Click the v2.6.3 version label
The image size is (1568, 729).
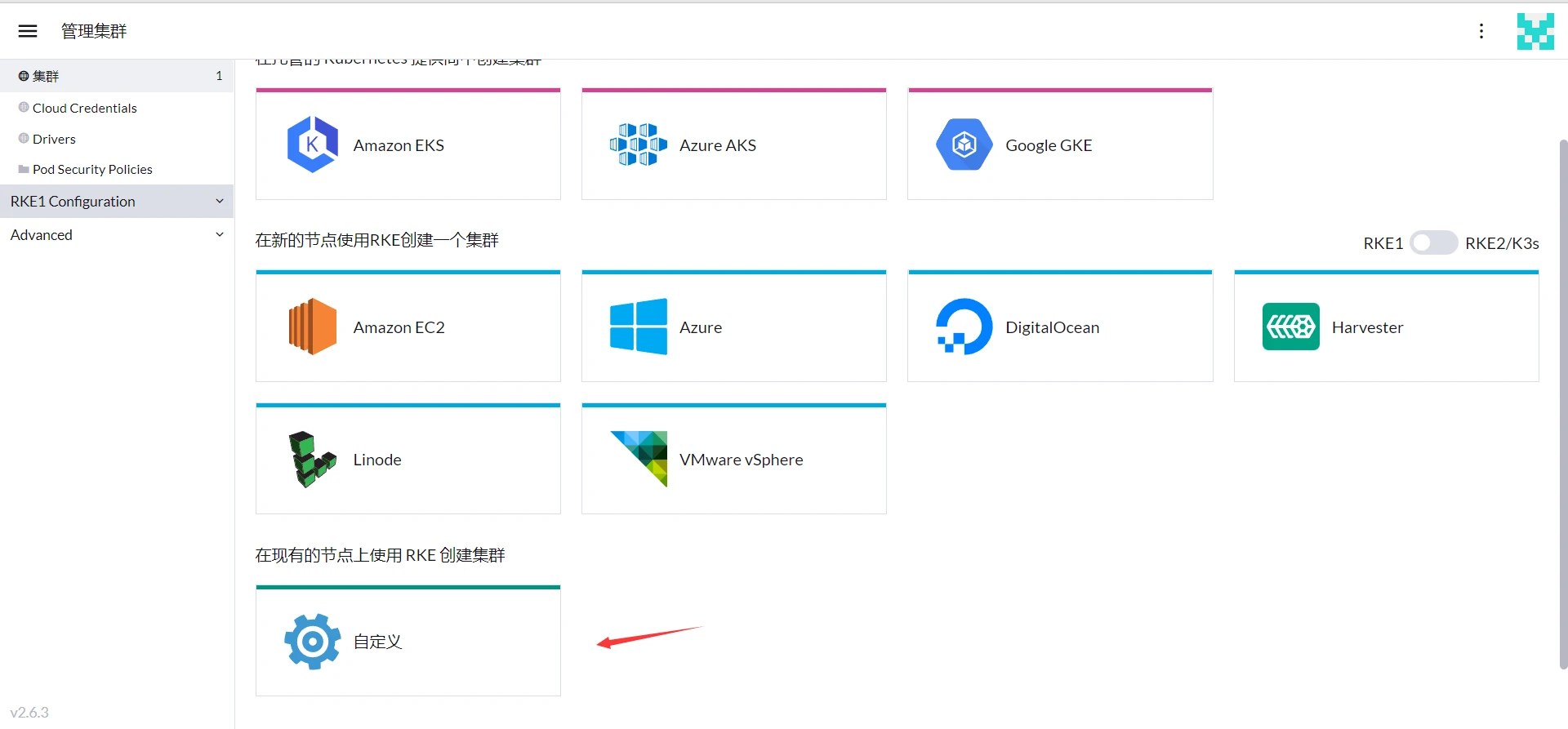click(29, 712)
